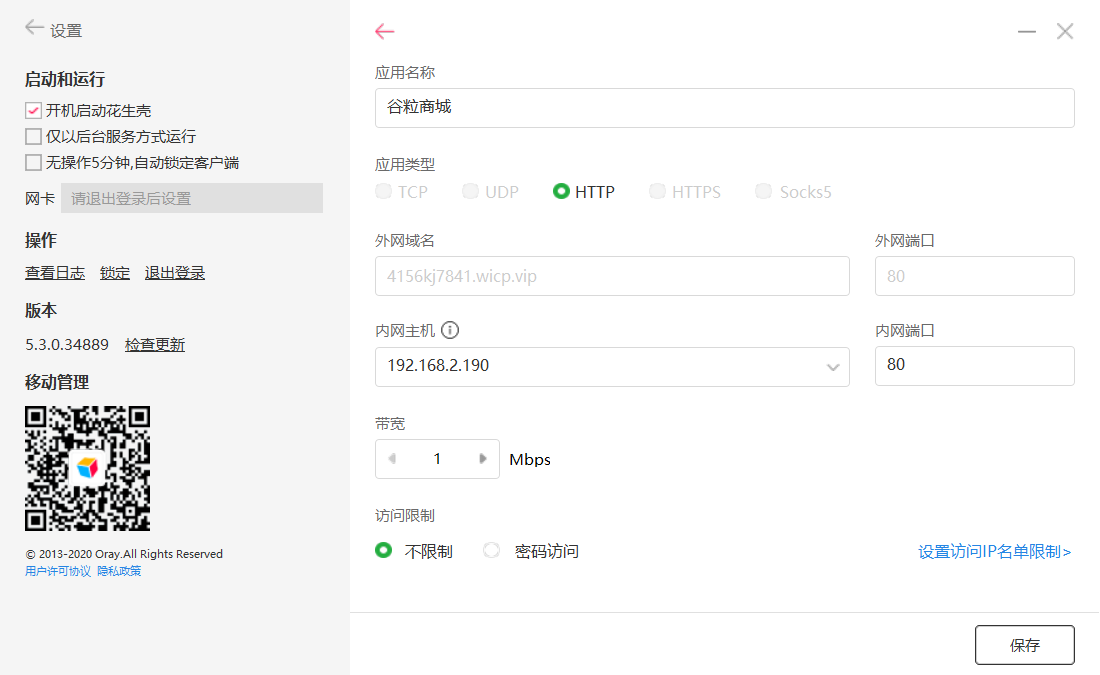Click the 设置 title text
The image size is (1100, 675).
[66, 31]
